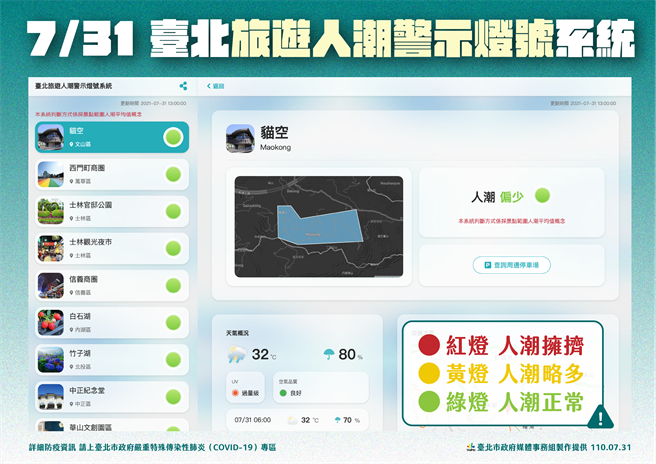Click the 信義商圈 night thumbnail
Viewport: 656px width, 464px height.
tap(51, 285)
